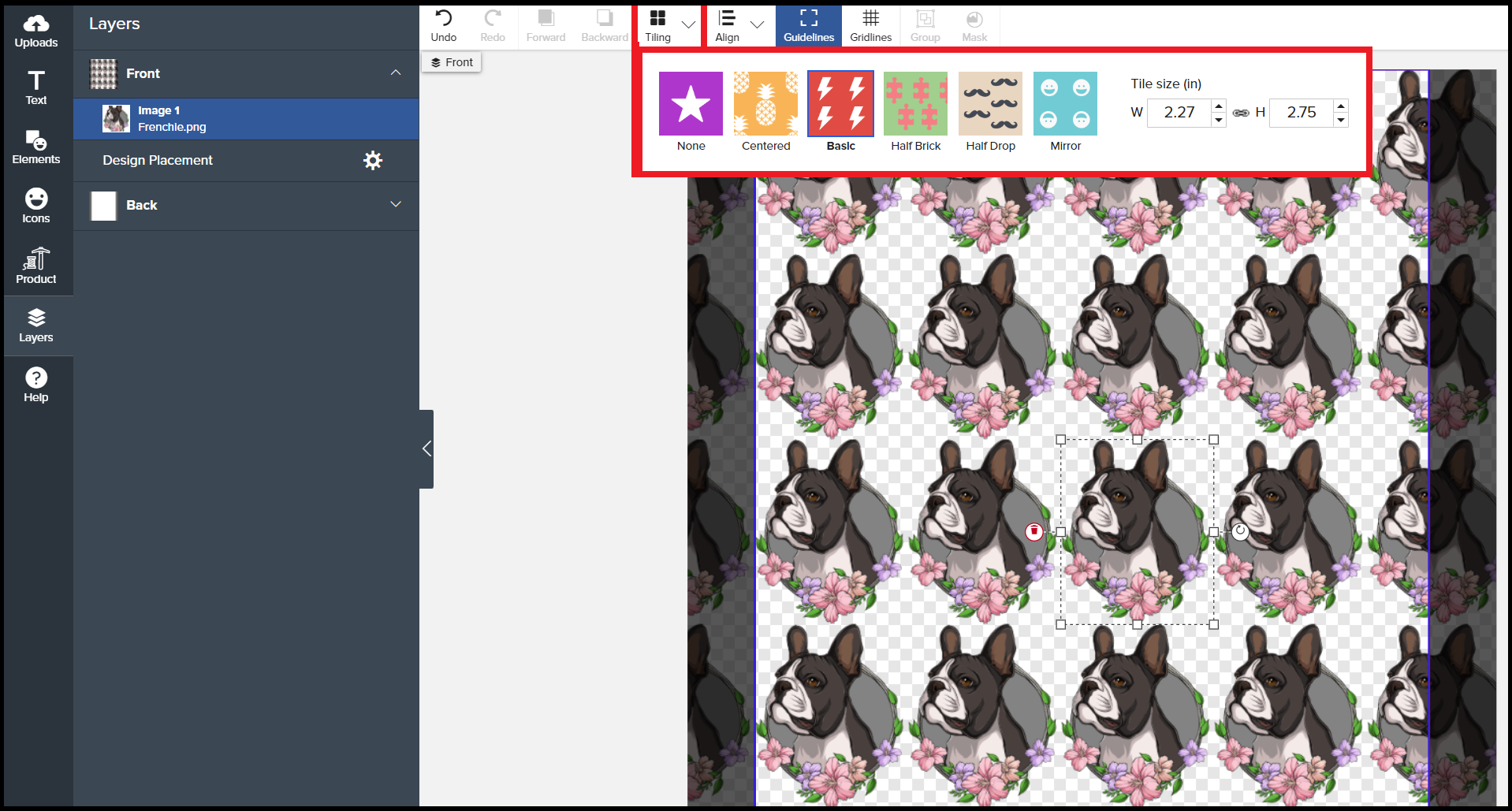1512x811 pixels.
Task: Open Design Placement settings gear
Action: click(x=373, y=161)
